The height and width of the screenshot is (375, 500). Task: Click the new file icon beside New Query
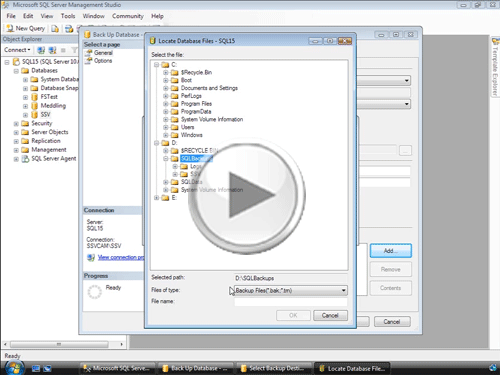click(55, 29)
